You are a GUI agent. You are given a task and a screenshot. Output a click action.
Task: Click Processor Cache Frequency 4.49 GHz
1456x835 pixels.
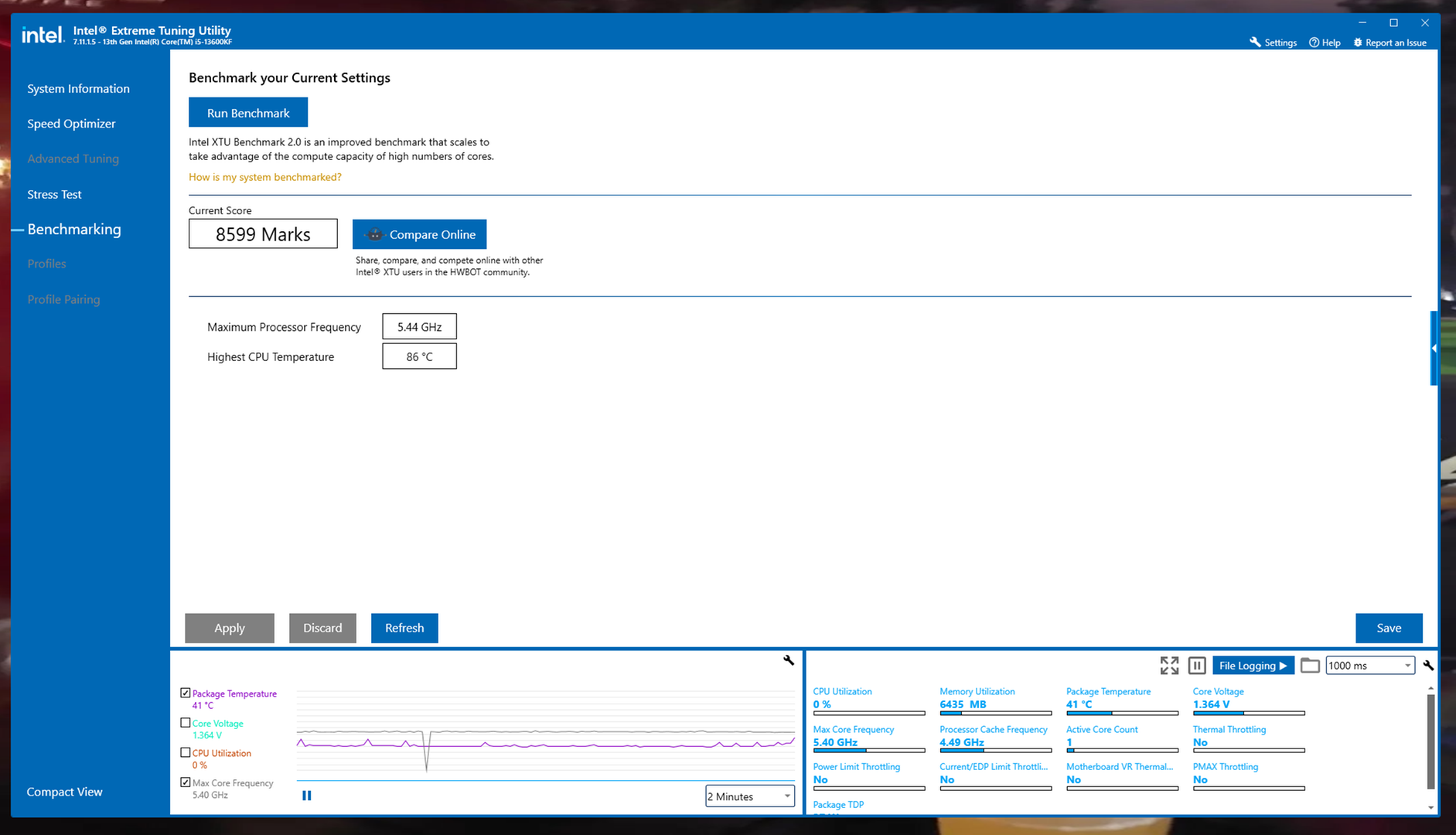point(995,738)
